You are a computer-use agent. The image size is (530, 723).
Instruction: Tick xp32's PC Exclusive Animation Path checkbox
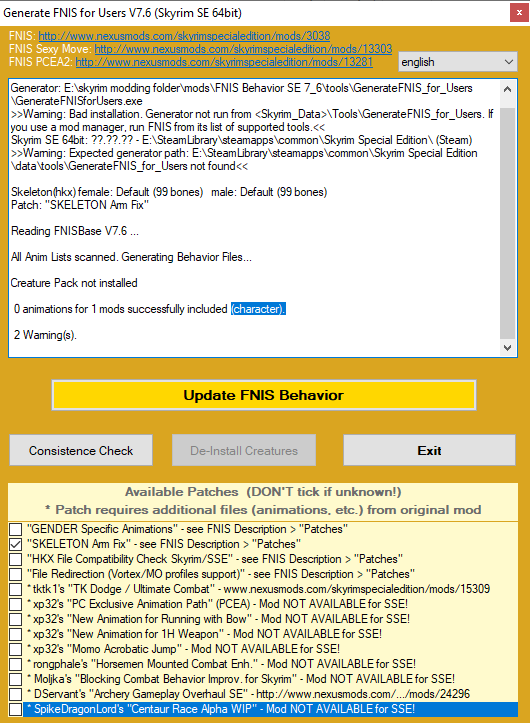16,604
